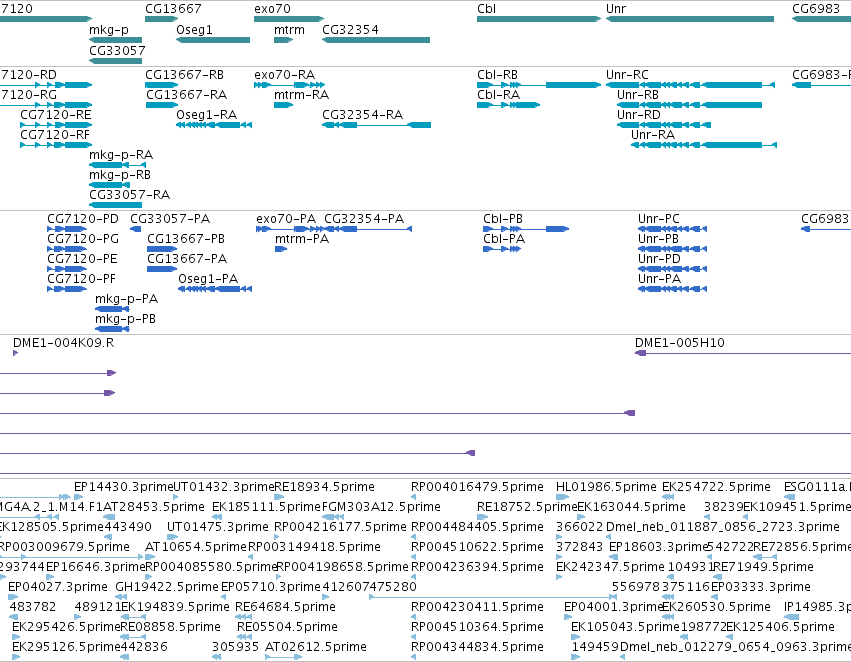Viewport: 851px width, 662px height.
Task: Open transcript label CG33057-RA
Action: [129, 195]
